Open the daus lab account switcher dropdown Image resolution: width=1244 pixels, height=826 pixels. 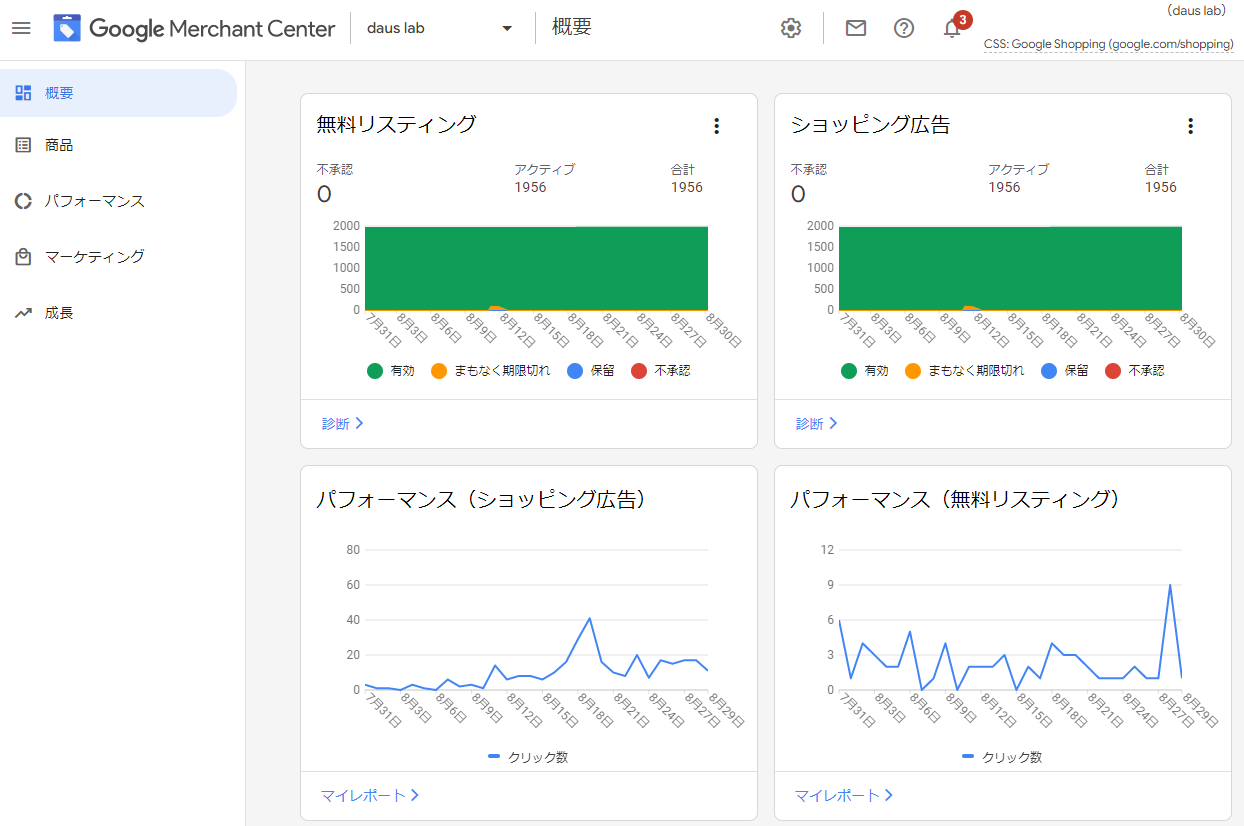[440, 27]
